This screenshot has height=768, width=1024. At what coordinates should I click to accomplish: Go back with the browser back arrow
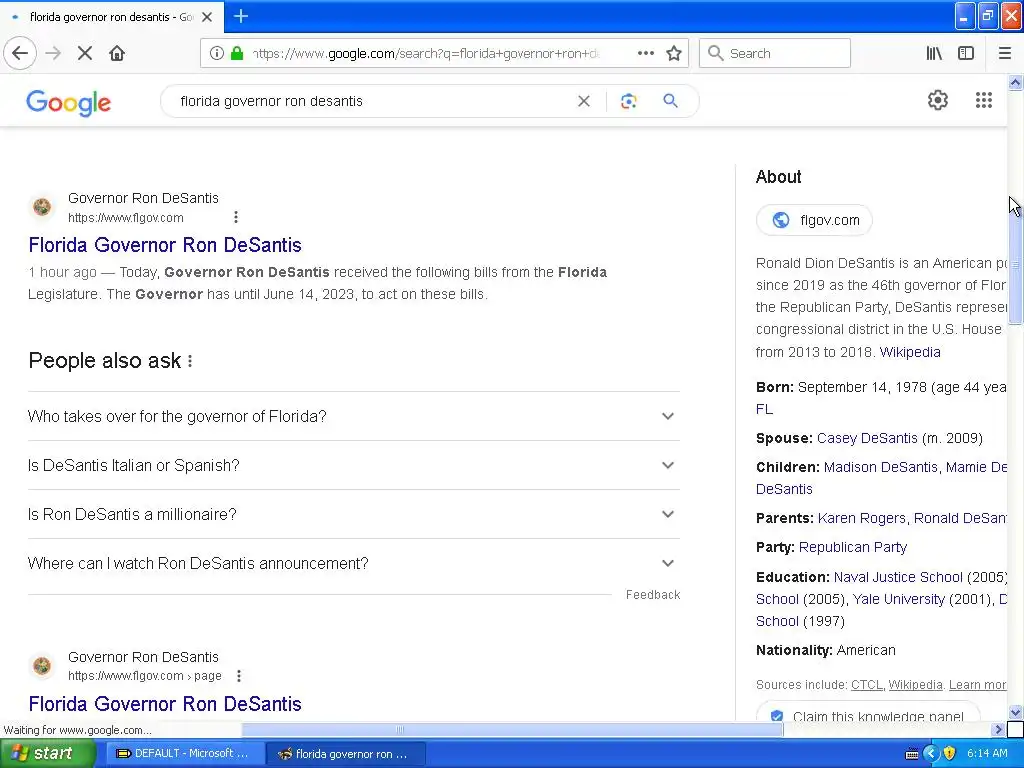coord(20,54)
